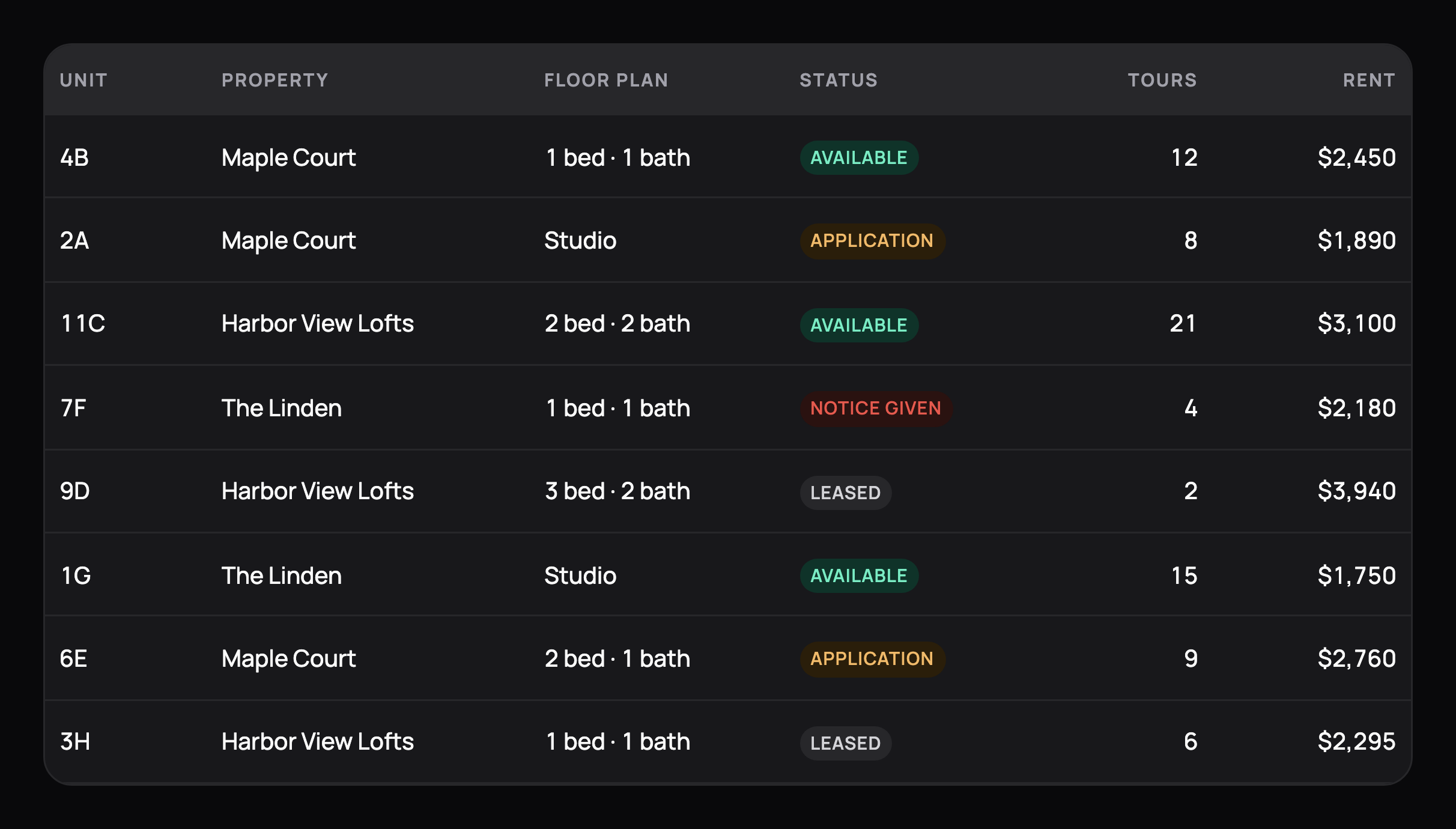Image resolution: width=1456 pixels, height=829 pixels.
Task: Click Studio floor plan in row 2A
Action: pos(580,240)
